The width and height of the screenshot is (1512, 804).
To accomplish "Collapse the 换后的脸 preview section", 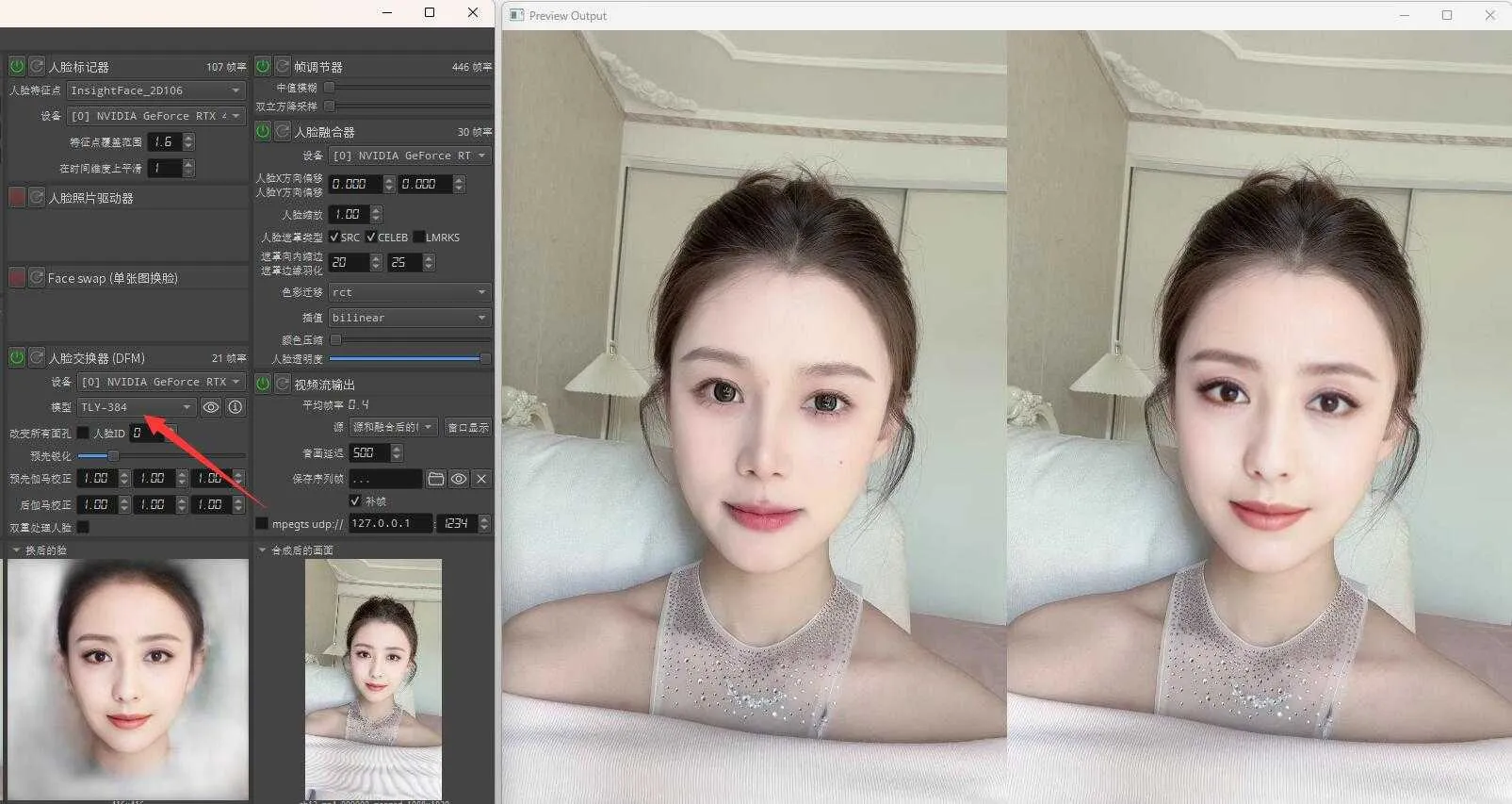I will pyautogui.click(x=16, y=550).
